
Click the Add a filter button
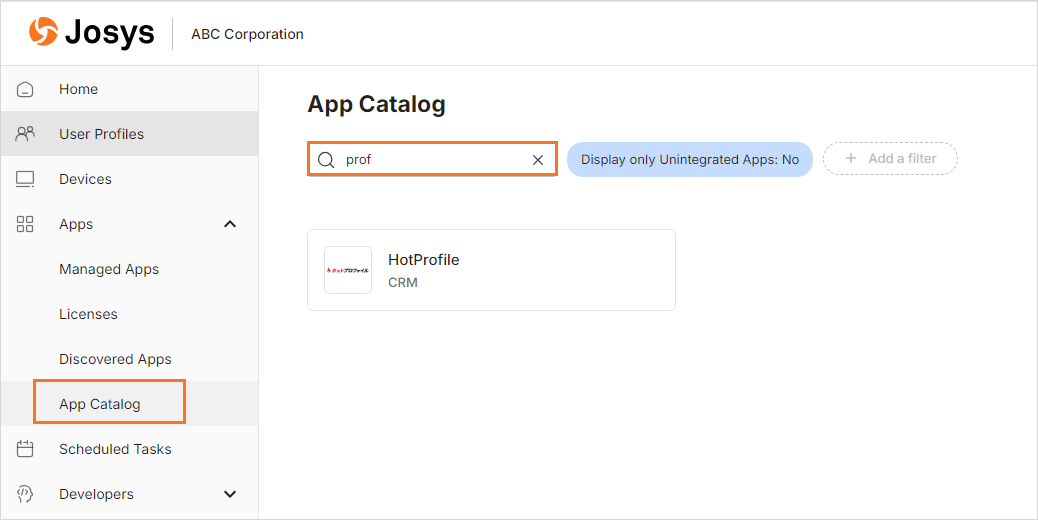pos(890,159)
